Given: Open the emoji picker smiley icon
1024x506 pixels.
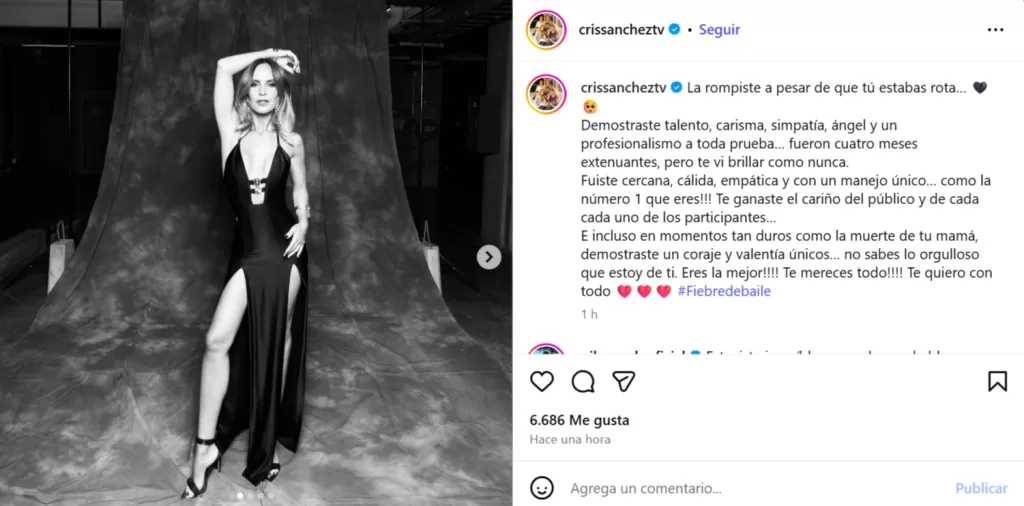Looking at the screenshot, I should 542,488.
